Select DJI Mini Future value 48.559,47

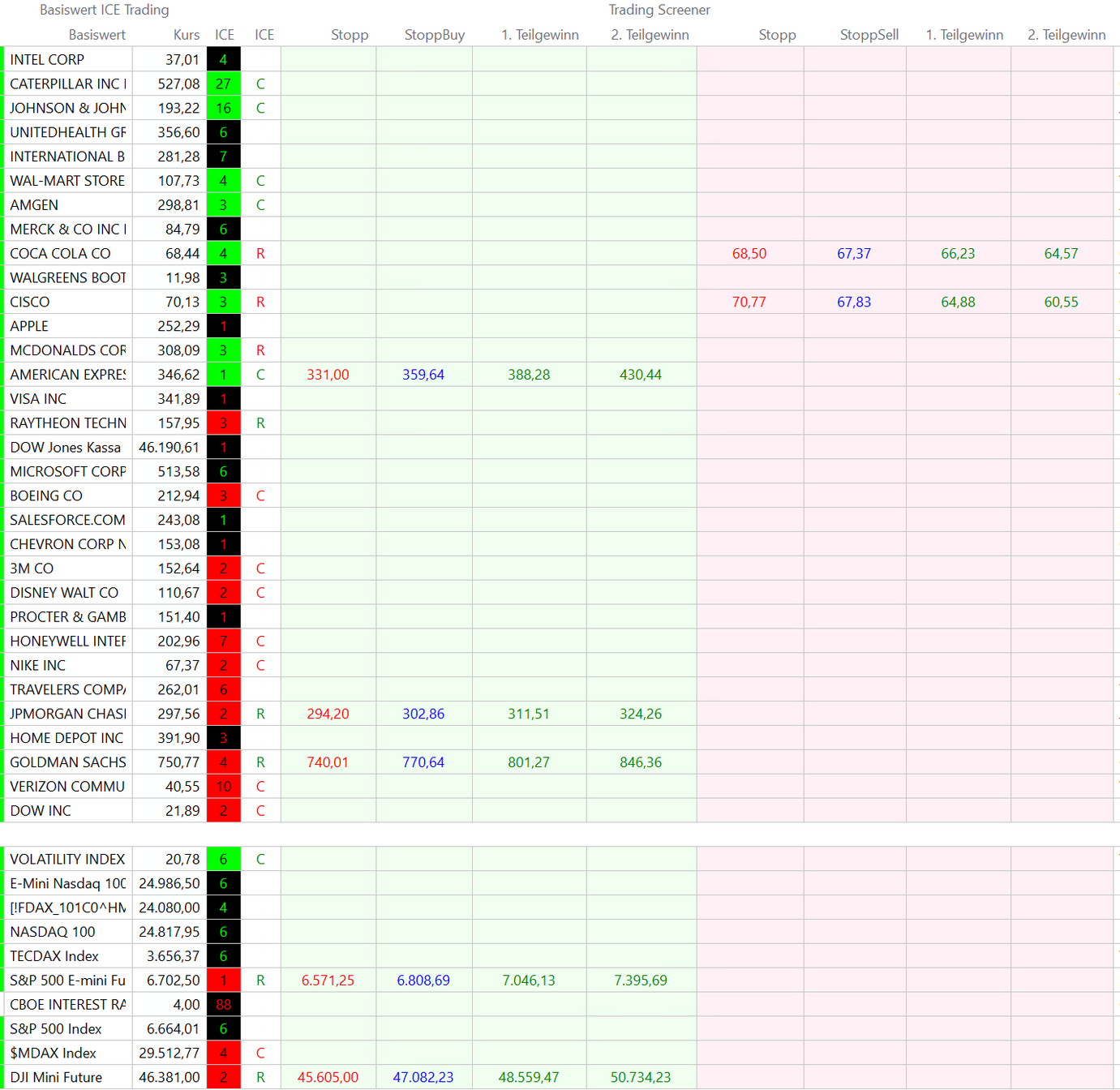pos(528,1077)
